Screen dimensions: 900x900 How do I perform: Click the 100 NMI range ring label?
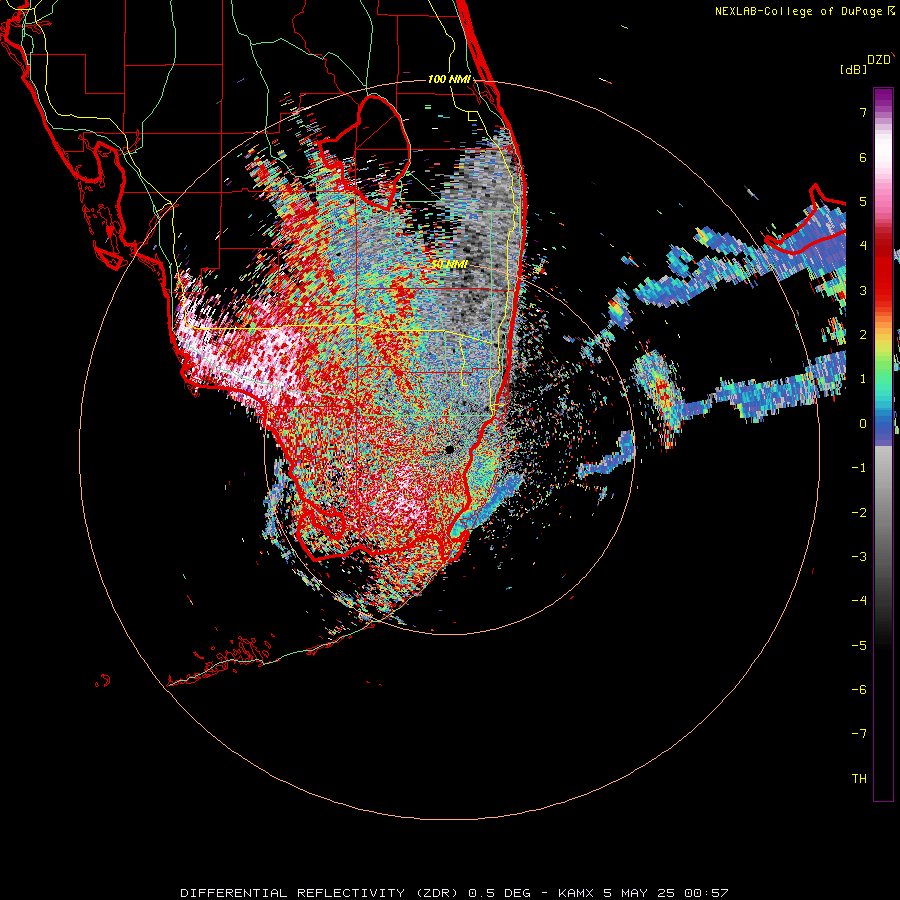click(449, 79)
